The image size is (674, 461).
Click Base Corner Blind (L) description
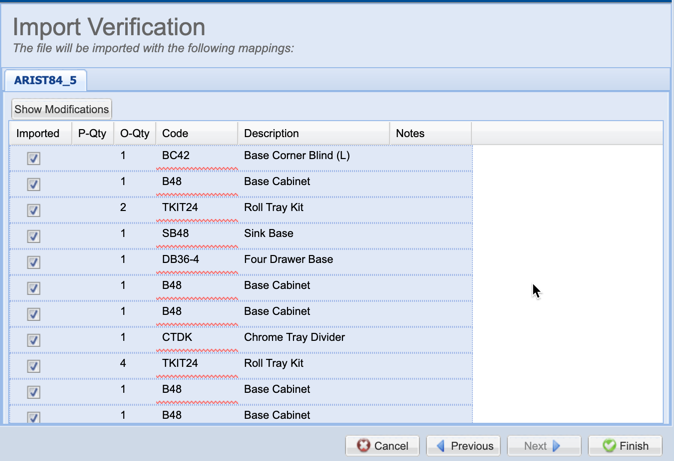(297, 156)
